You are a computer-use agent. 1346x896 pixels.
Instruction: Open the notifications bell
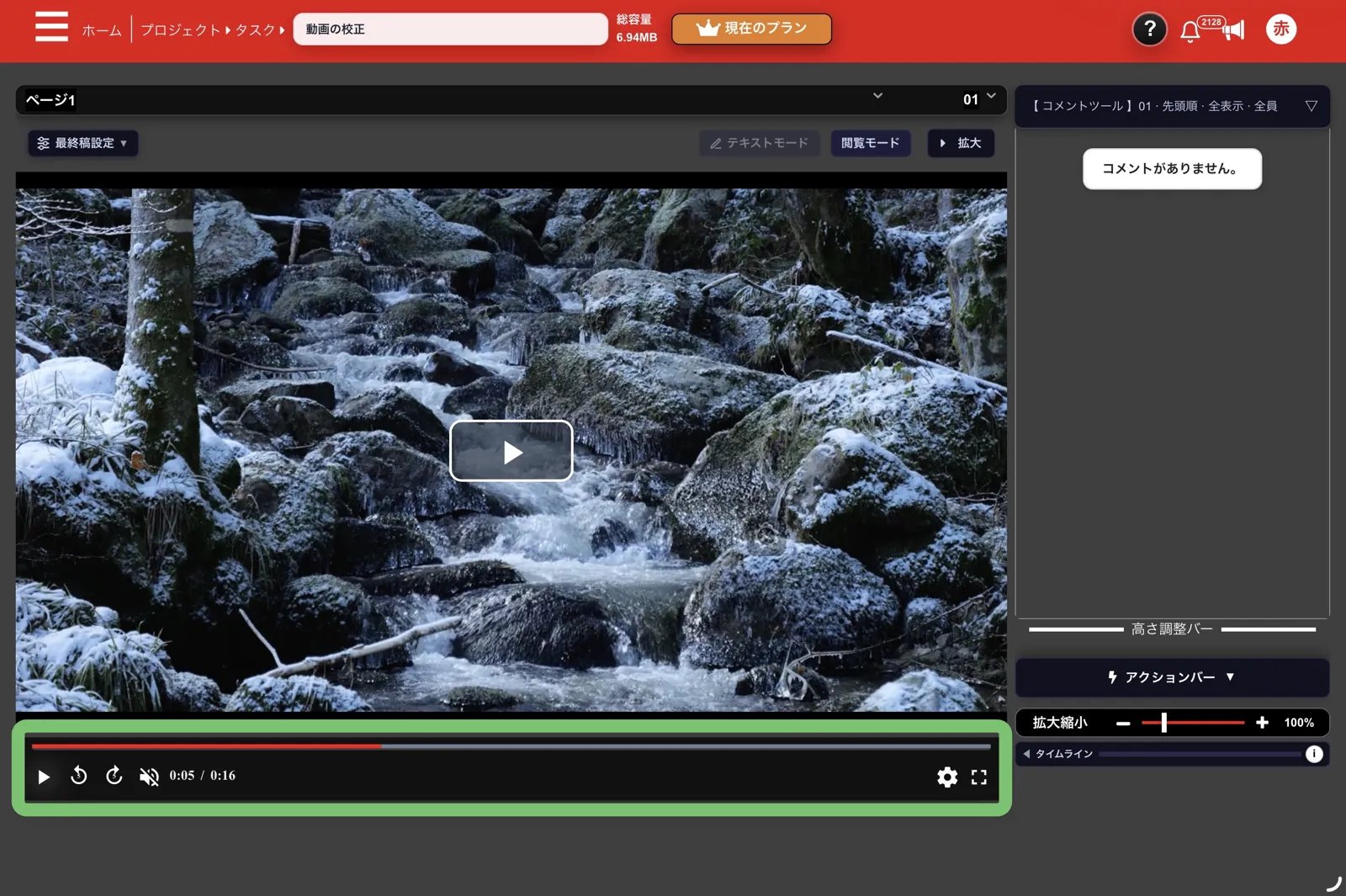[x=1190, y=32]
